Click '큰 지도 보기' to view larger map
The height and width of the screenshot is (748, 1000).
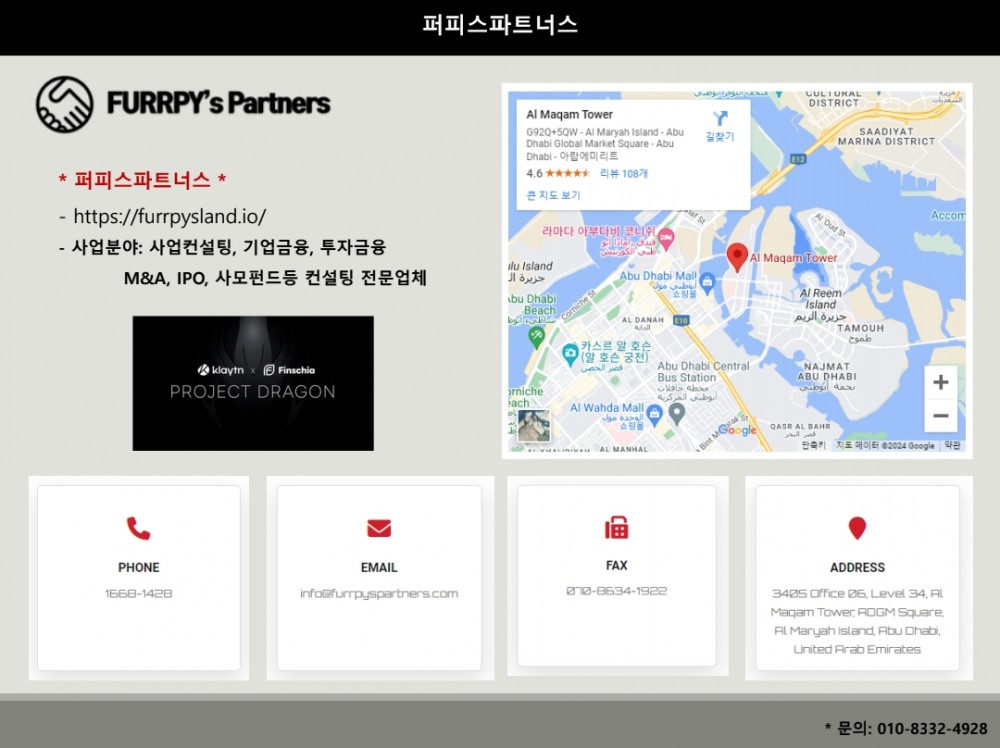[553, 195]
